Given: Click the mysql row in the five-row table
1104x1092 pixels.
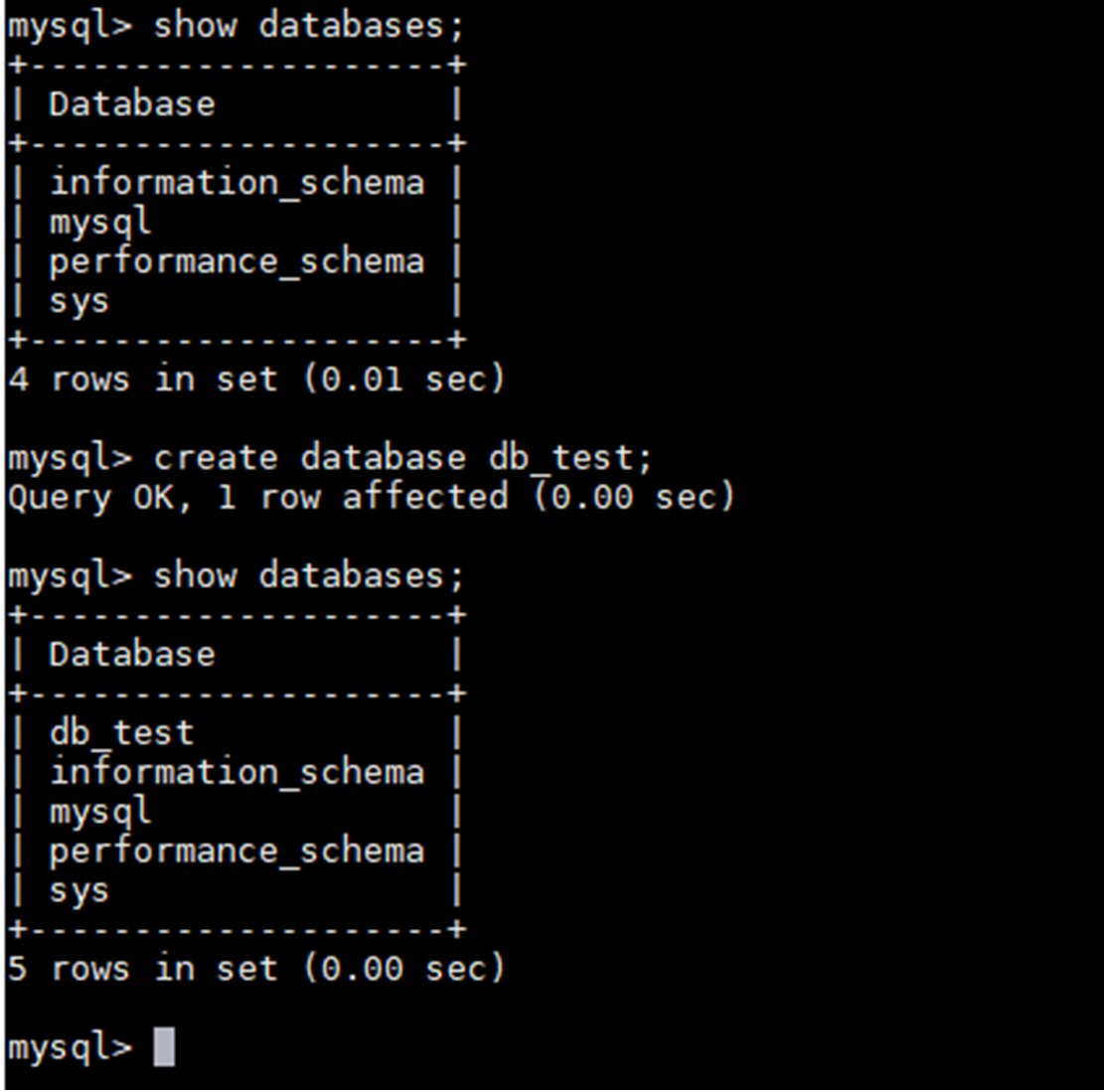Looking at the screenshot, I should point(100,812).
